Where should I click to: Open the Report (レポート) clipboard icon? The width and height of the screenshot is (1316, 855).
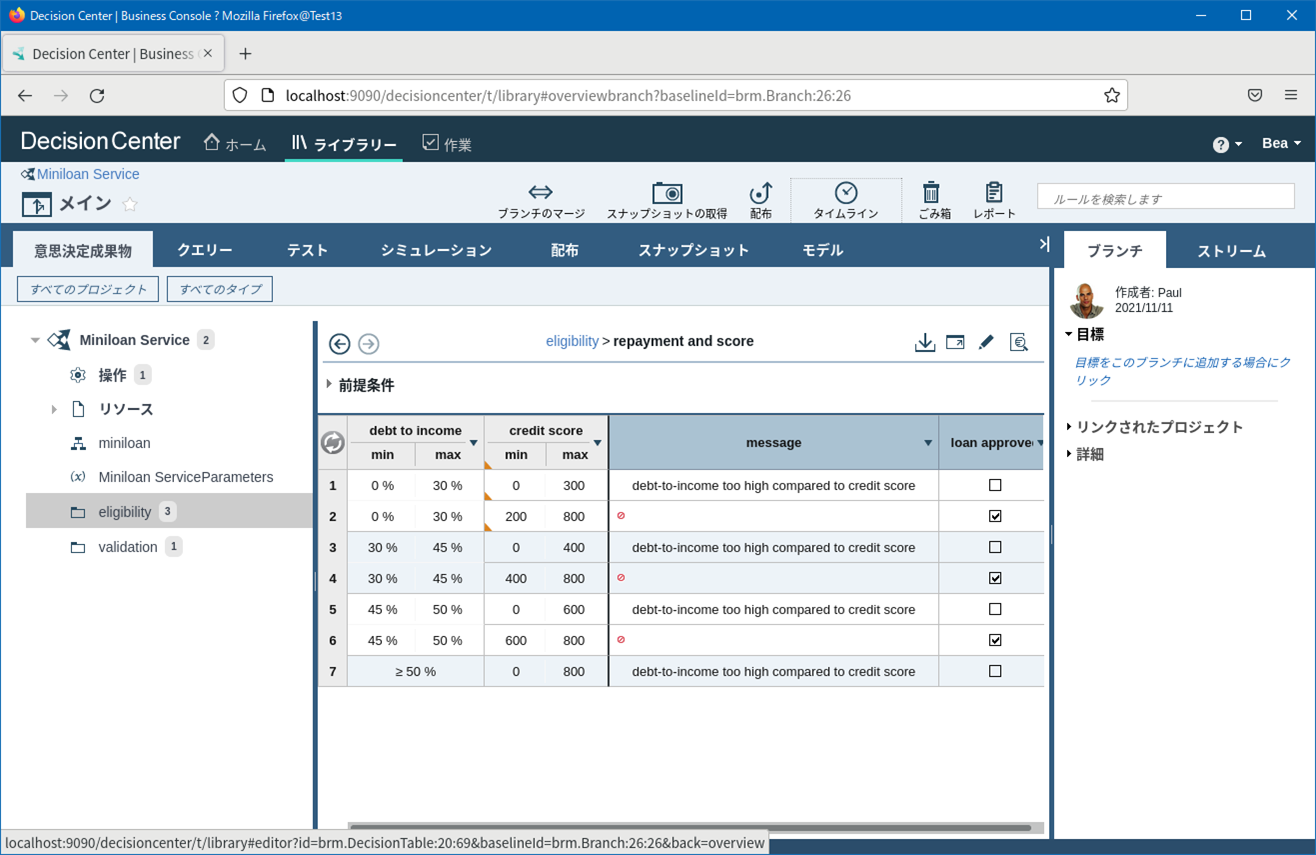pos(994,192)
